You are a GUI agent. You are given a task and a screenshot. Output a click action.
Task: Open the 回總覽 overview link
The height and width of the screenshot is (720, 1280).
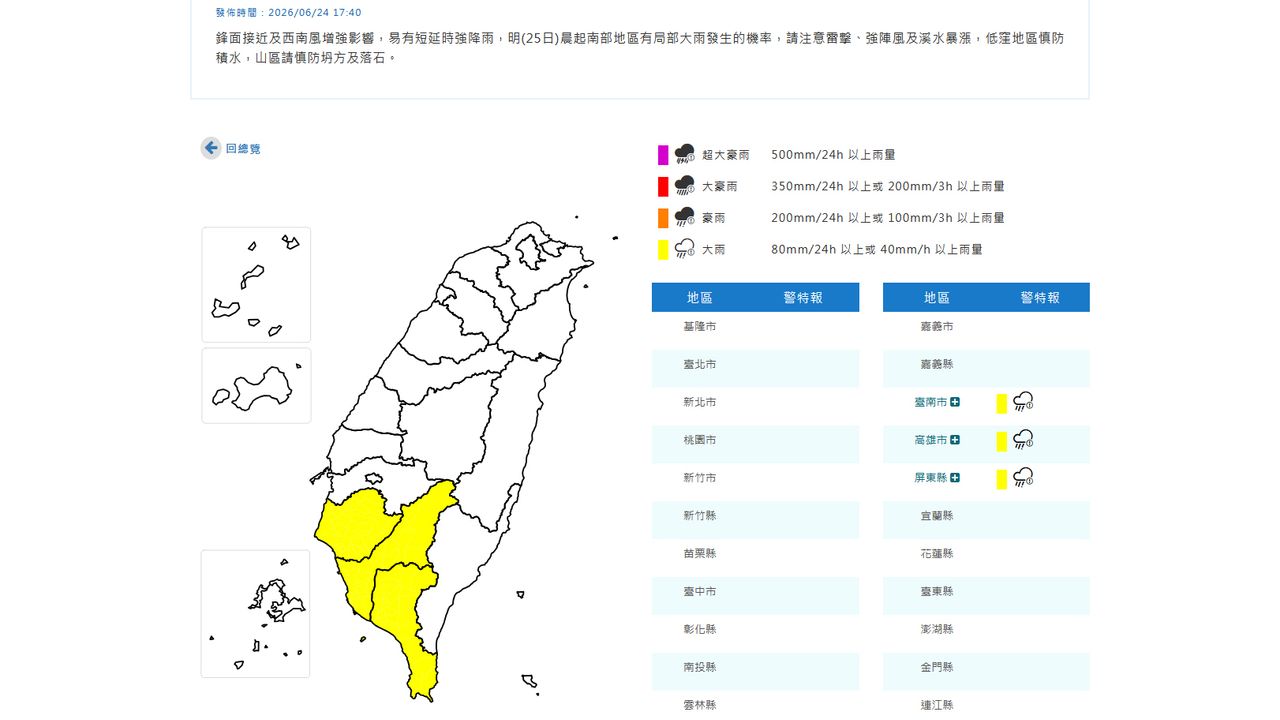[243, 149]
